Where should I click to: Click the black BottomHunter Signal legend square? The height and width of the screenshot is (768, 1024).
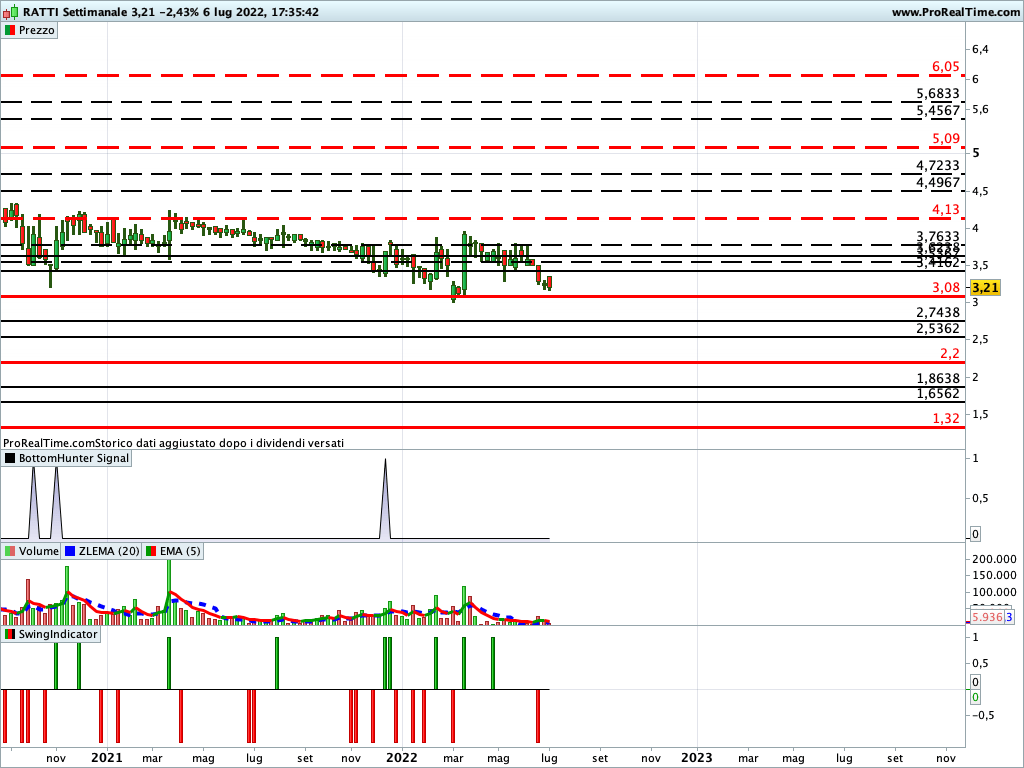[10, 458]
